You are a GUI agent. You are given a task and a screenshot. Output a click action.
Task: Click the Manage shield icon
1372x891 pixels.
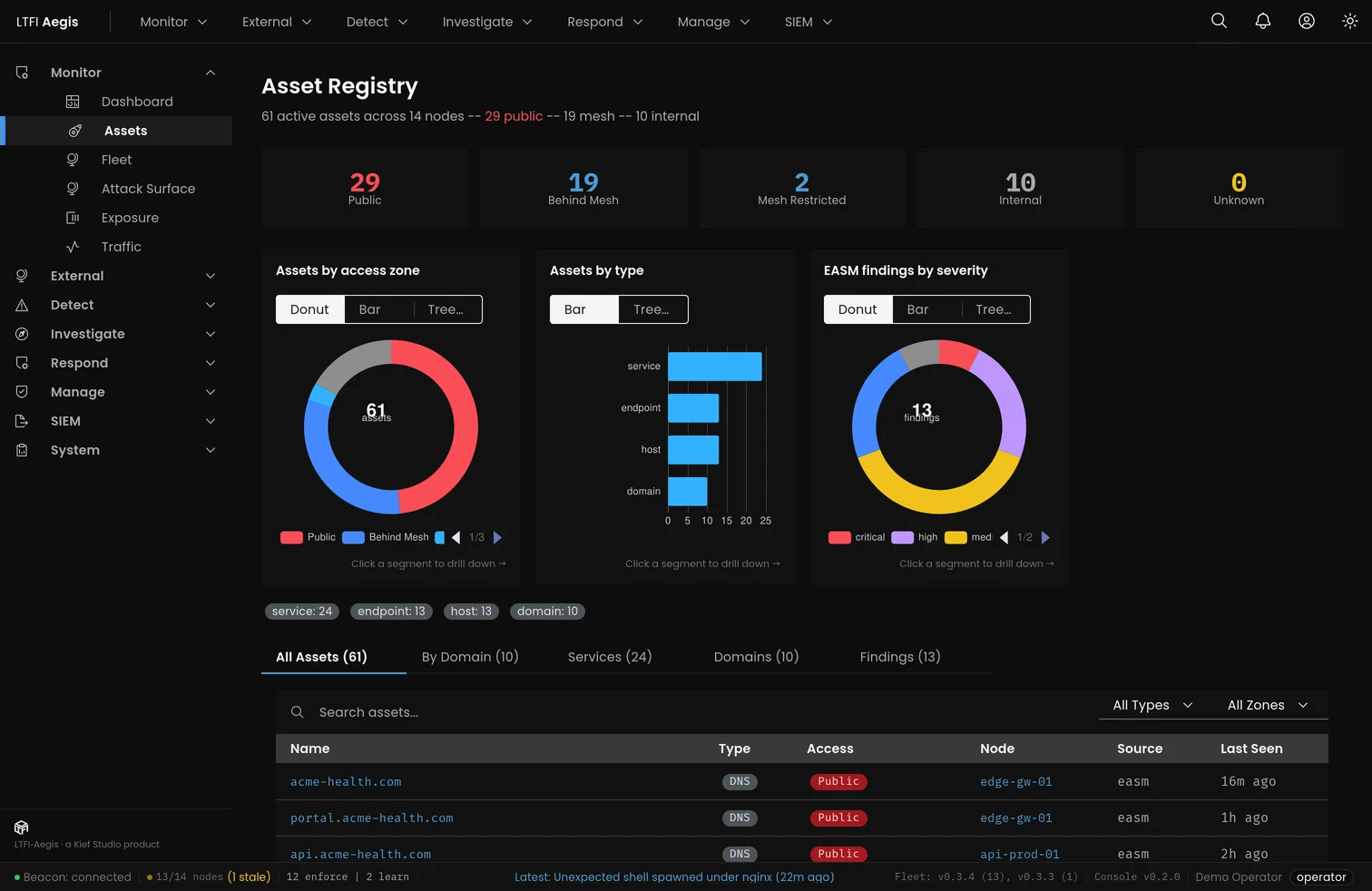tap(22, 392)
